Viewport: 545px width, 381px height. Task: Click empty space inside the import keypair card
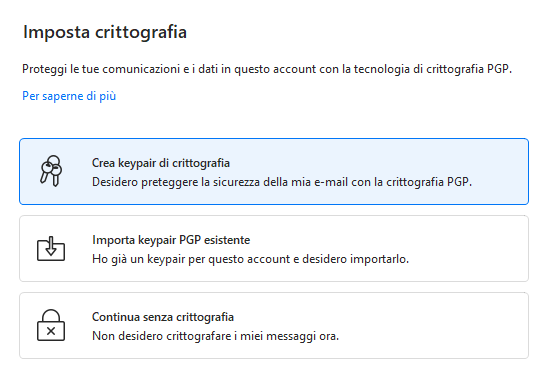click(469, 249)
